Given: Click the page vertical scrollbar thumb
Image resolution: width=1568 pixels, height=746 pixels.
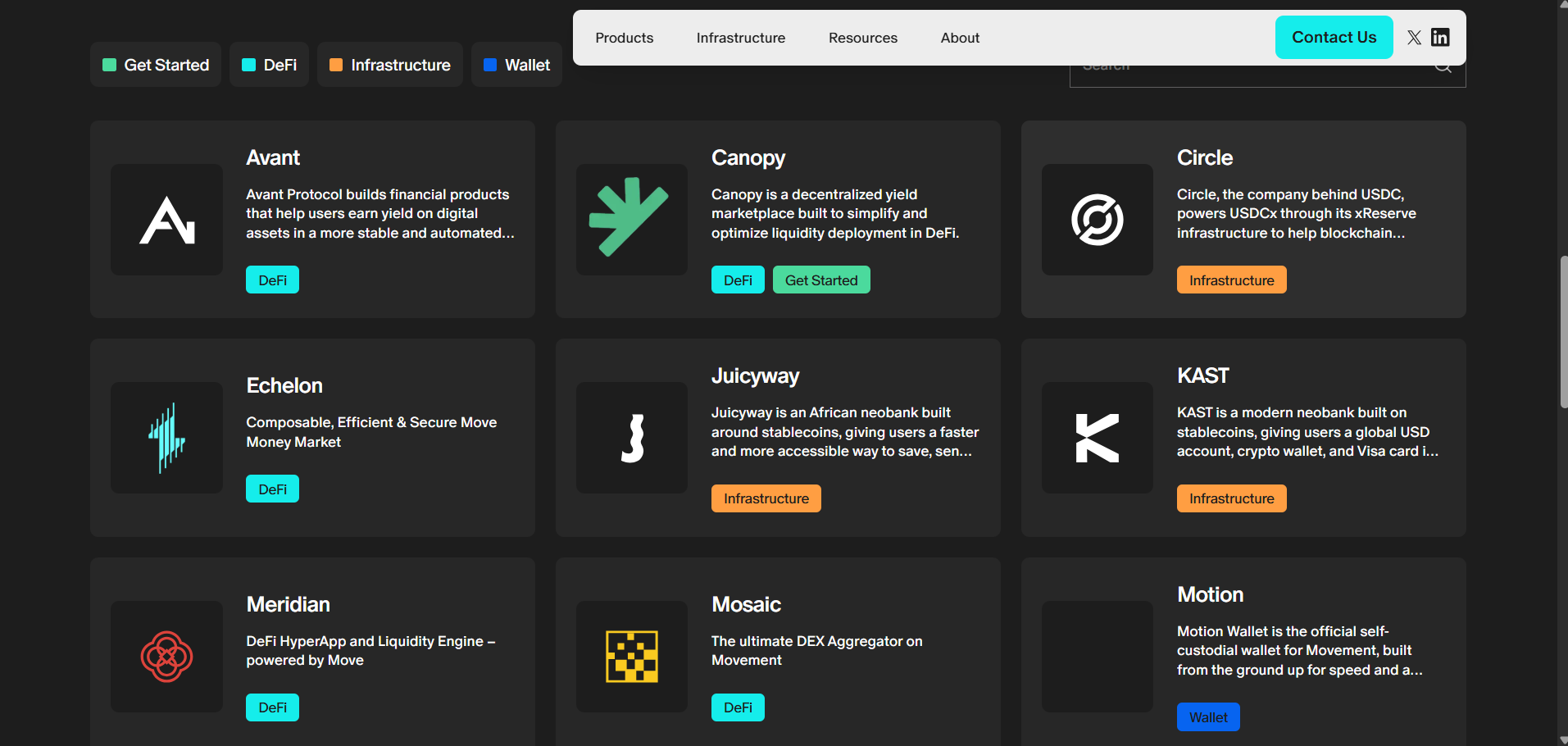Looking at the screenshot, I should click(x=1563, y=332).
